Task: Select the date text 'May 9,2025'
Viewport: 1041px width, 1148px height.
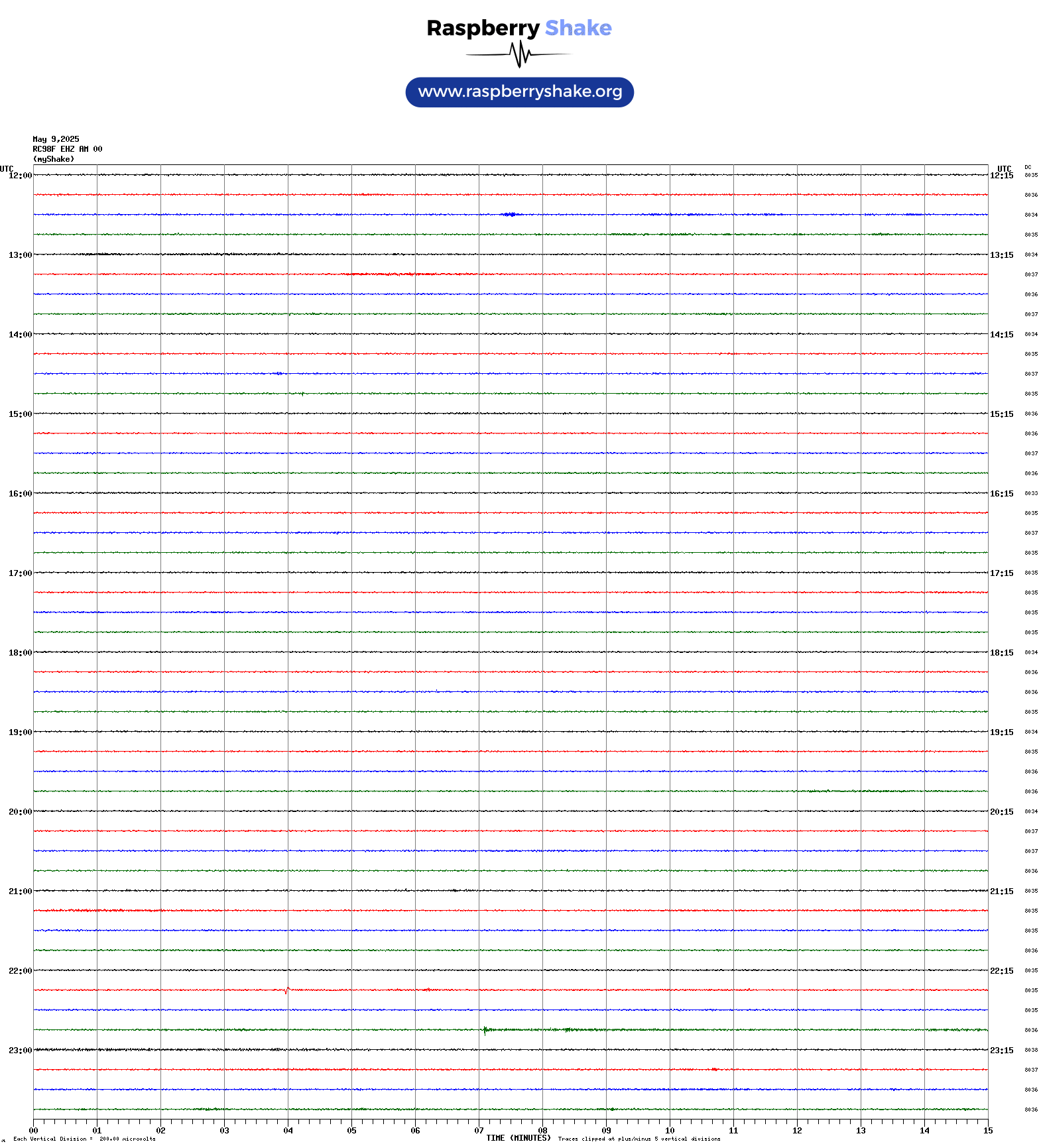Action: pyautogui.click(x=56, y=139)
